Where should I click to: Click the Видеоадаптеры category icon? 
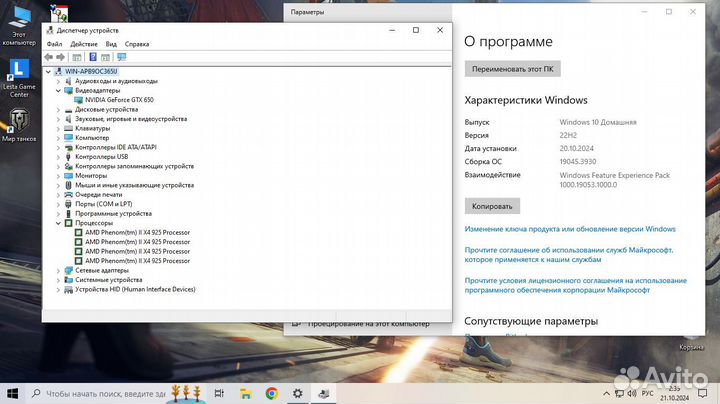pos(68,90)
